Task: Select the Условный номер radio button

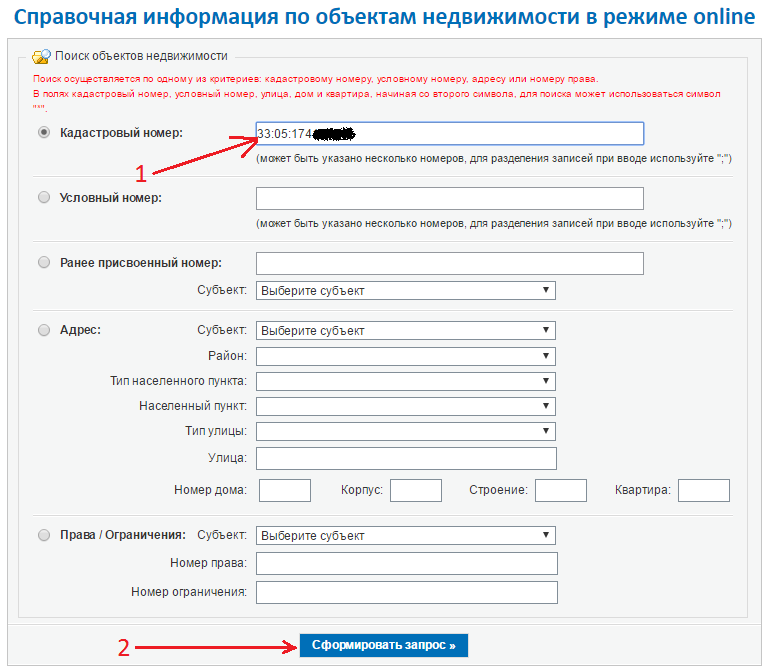Action: (44, 198)
